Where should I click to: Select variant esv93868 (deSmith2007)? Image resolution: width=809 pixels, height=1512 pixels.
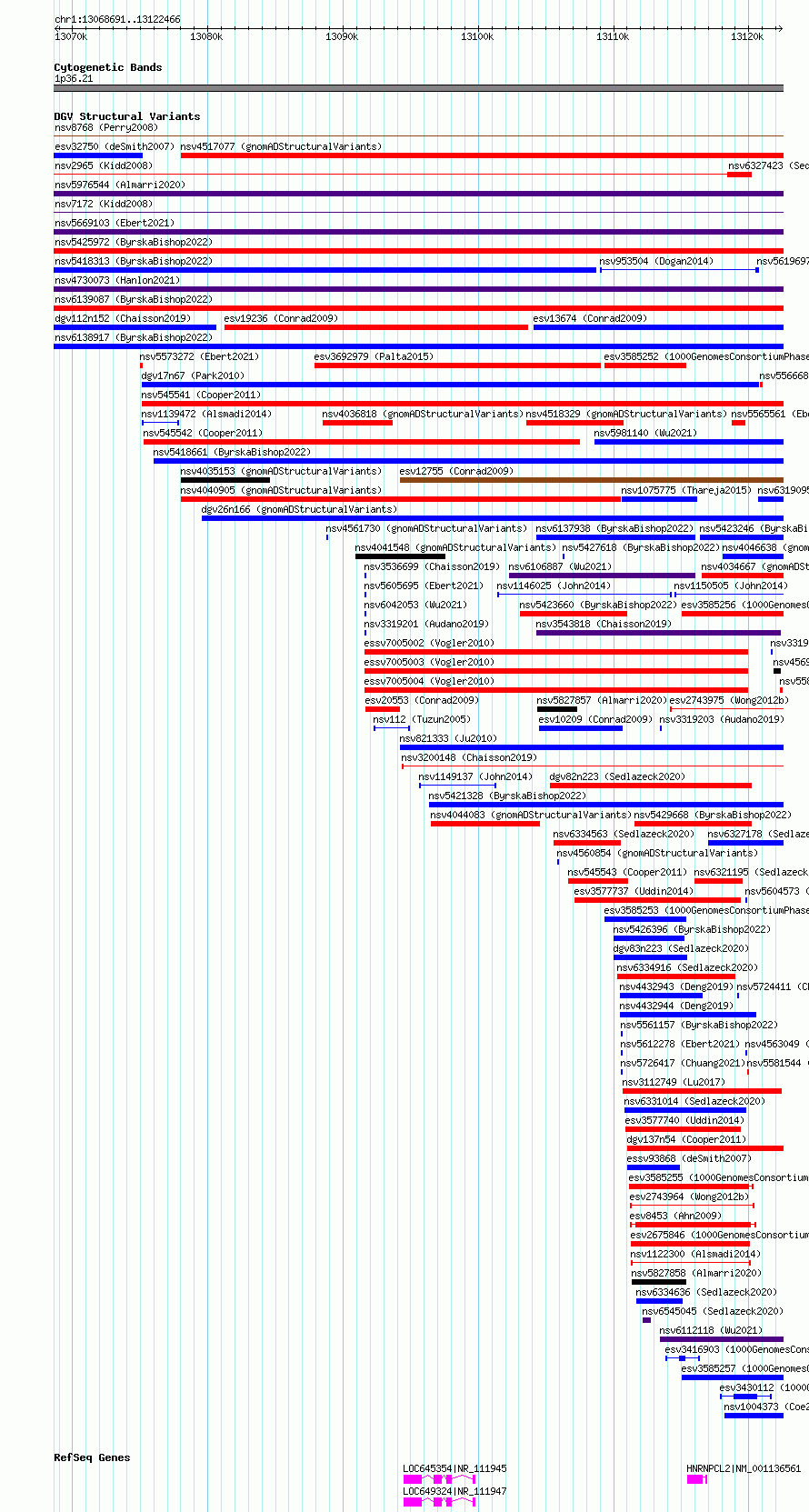pos(689,1158)
